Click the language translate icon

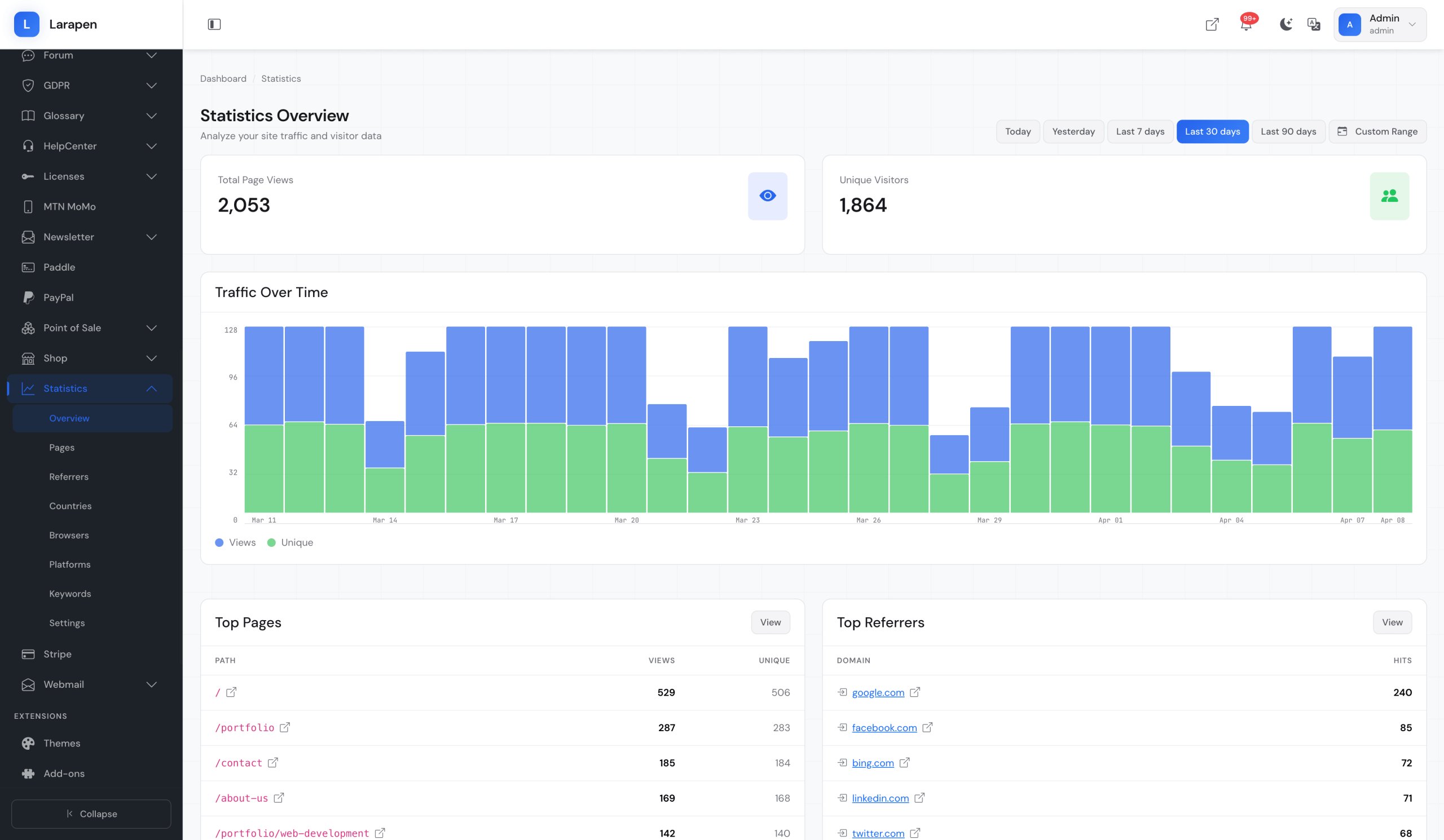1313,24
